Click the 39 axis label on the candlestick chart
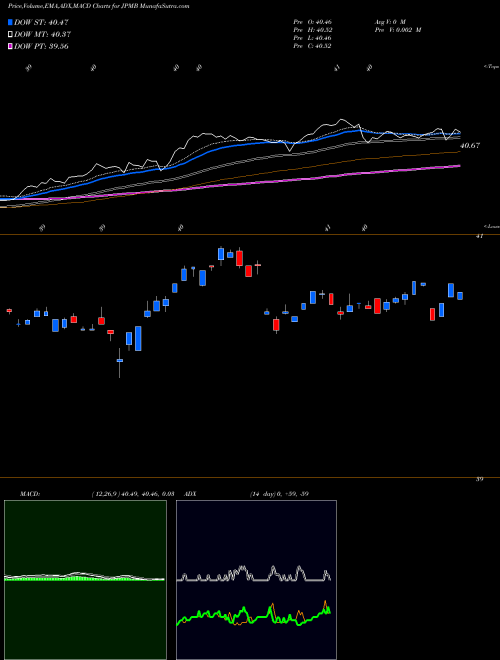Screen dimensions: 500x660 pos(479,479)
